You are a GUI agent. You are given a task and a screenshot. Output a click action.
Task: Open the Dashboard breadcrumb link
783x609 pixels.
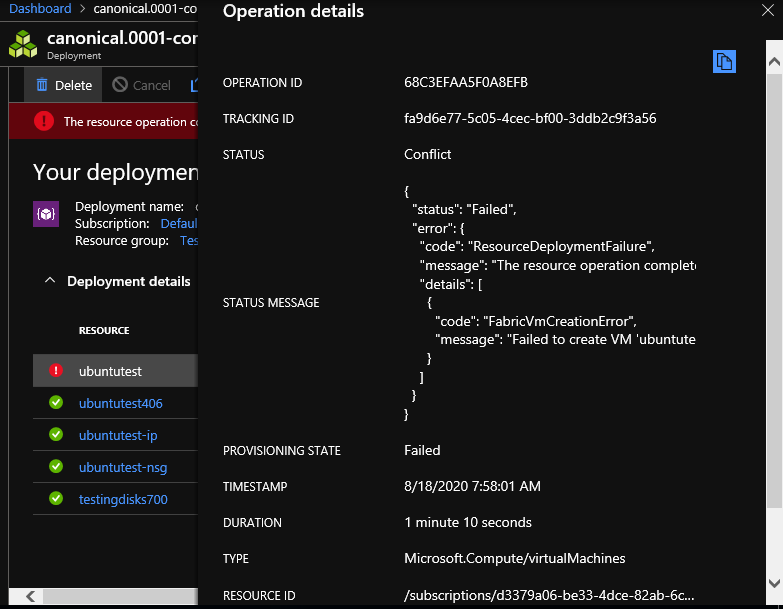40,8
